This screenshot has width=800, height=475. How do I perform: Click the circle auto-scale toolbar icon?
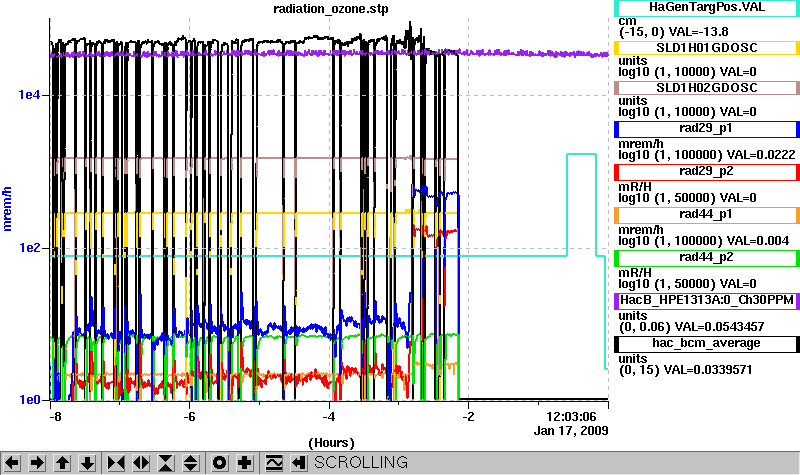coord(220,463)
